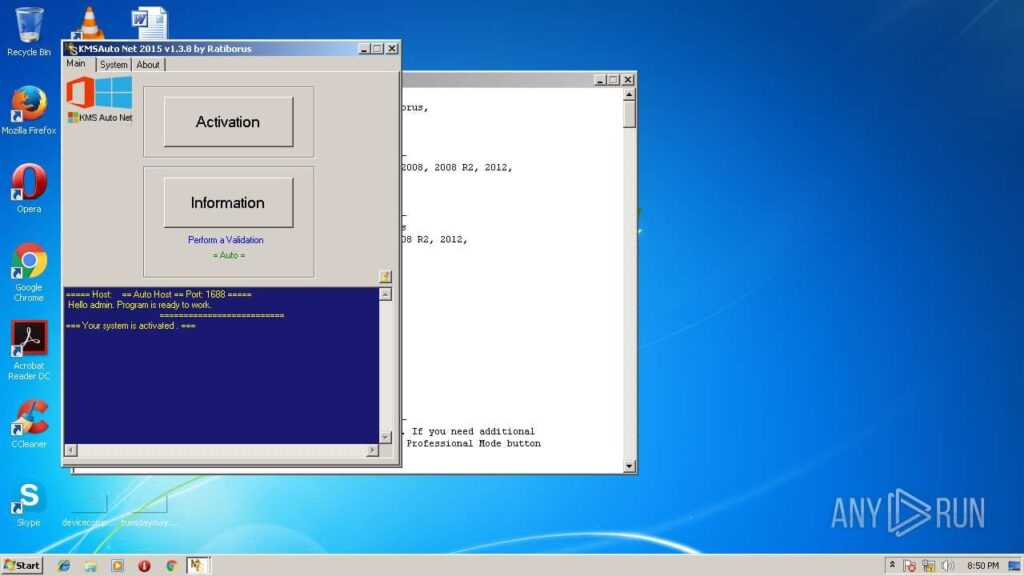Click the Opera icon in the taskbar

[x=144, y=566]
